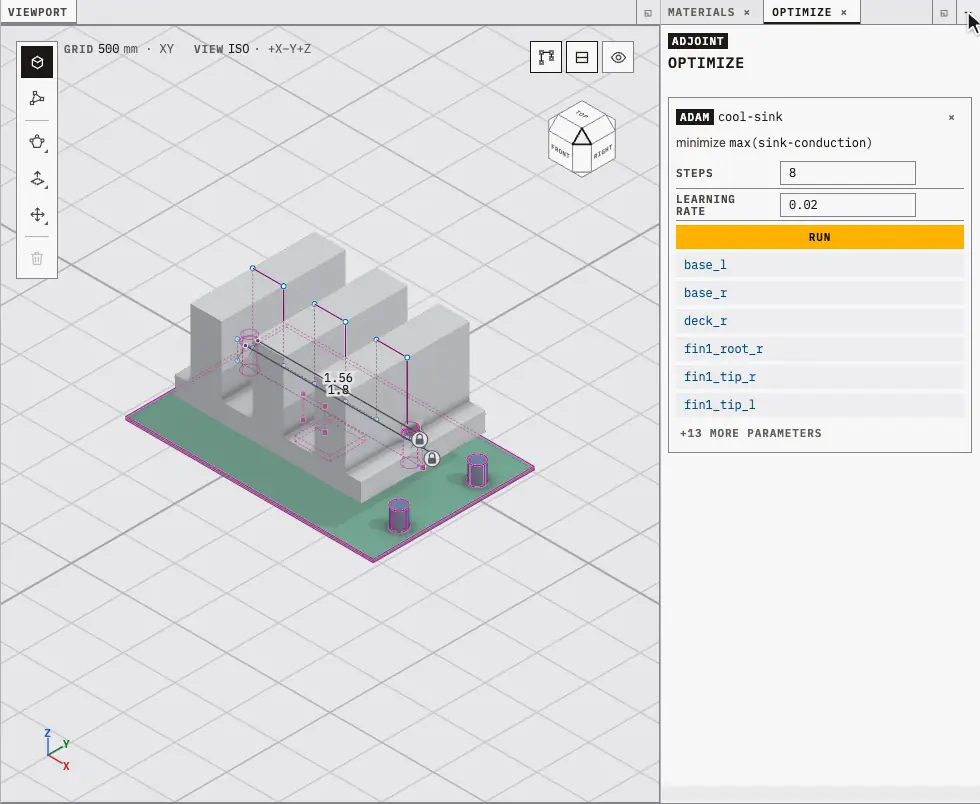Click the GRID 500 mm setting
980x804 pixels.
101,49
